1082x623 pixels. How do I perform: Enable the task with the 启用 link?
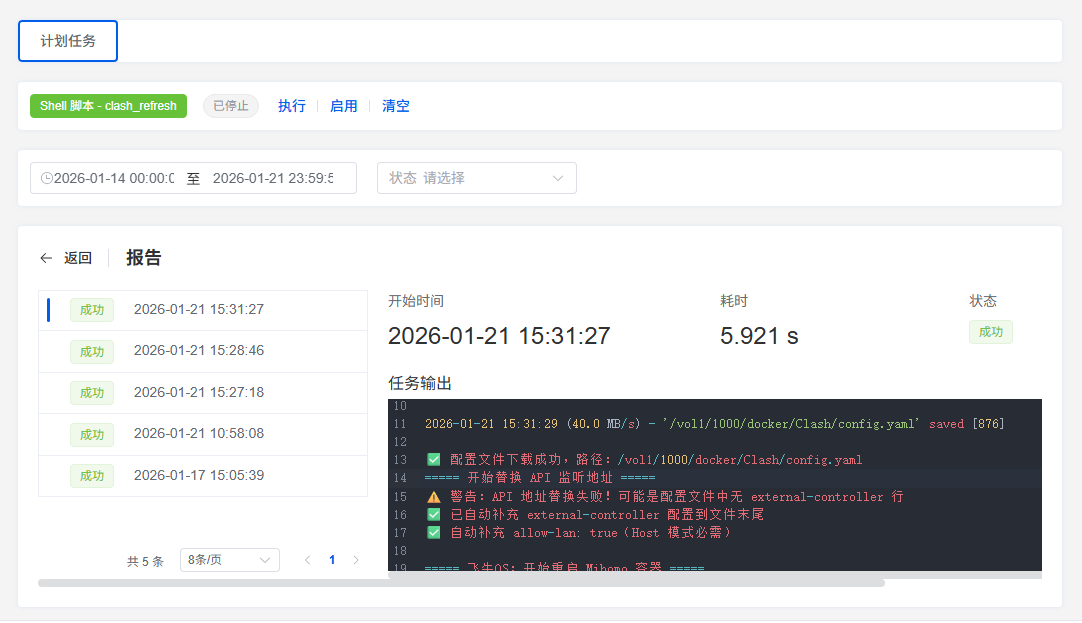[x=343, y=105]
